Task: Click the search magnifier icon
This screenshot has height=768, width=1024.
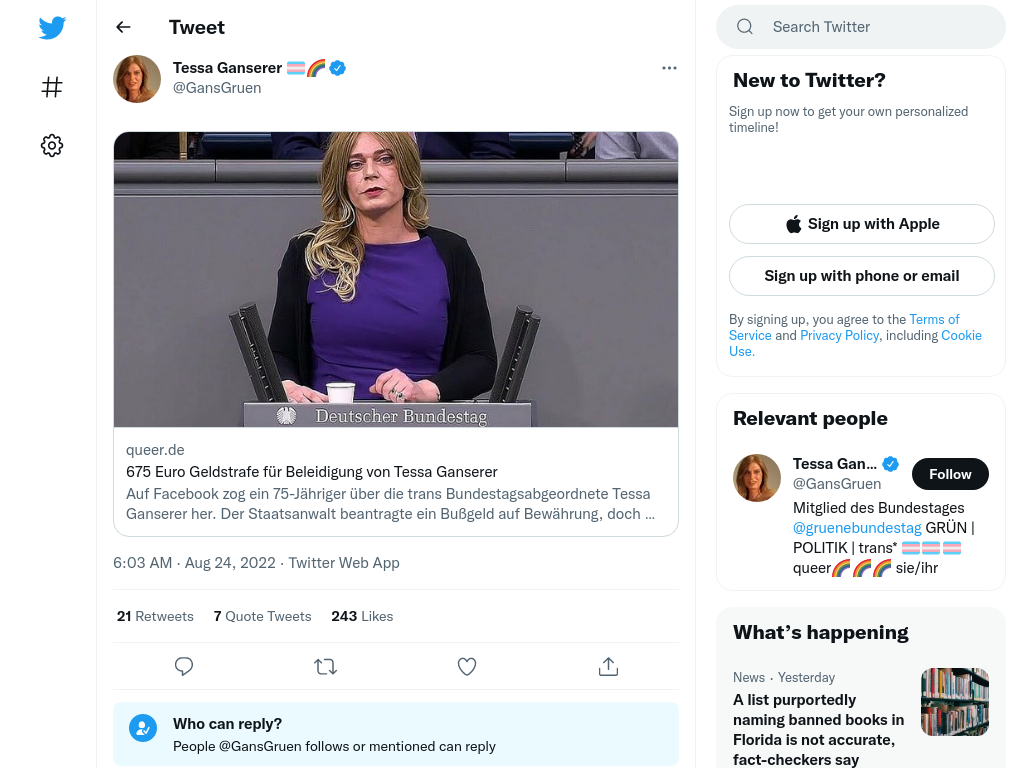Action: (x=744, y=27)
